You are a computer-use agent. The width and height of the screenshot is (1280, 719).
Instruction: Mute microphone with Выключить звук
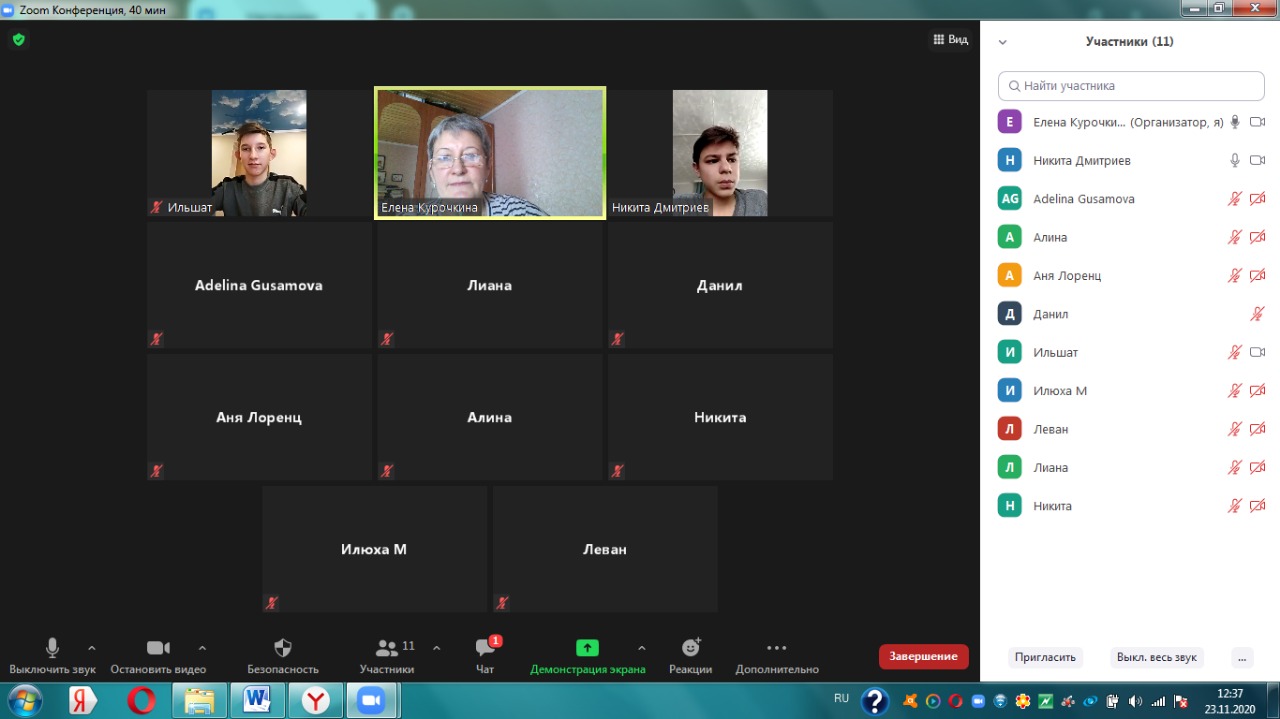[x=52, y=648]
